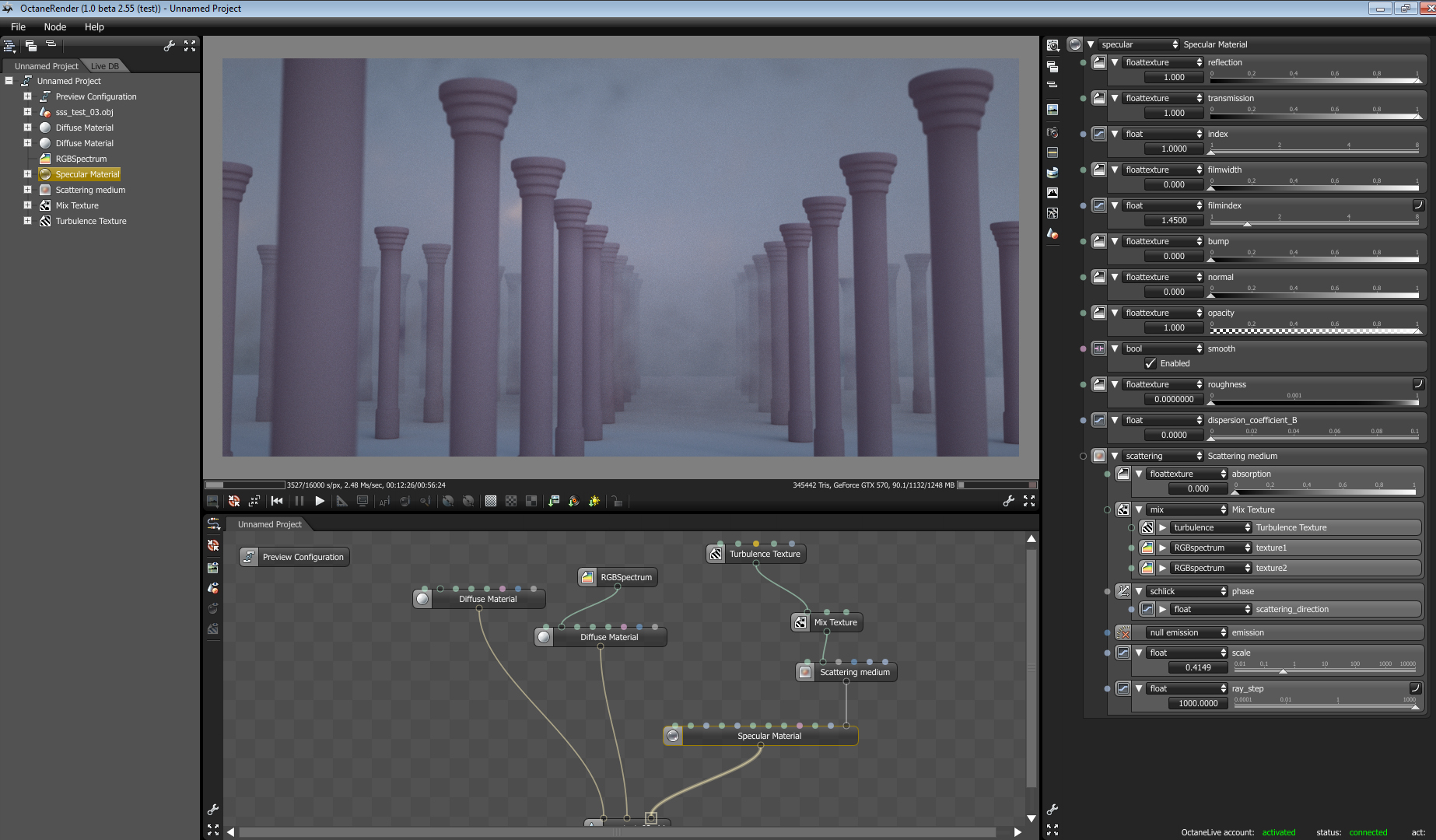Pause the render
The height and width of the screenshot is (840, 1436).
coord(299,502)
